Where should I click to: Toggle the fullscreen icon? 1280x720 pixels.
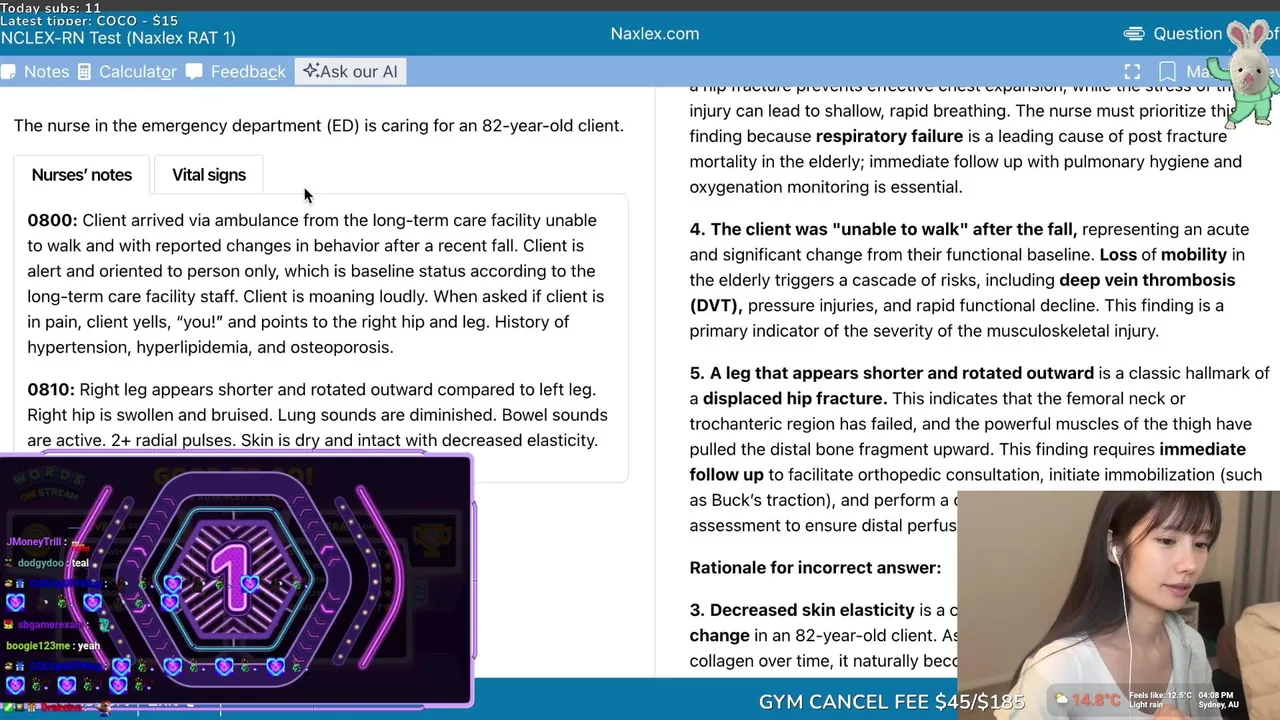(1132, 72)
